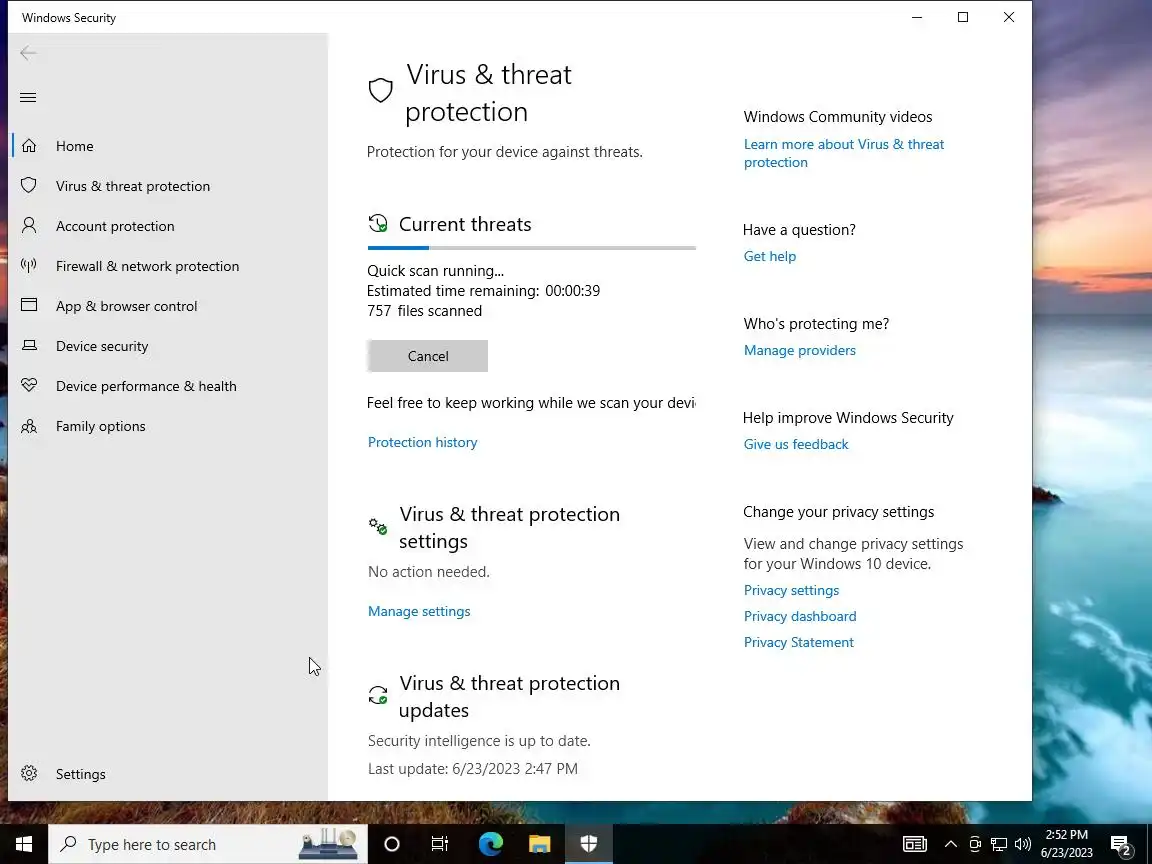Screen dimensions: 1152x864
Task: Click the back arrow in Windows Security
Action: coord(28,53)
